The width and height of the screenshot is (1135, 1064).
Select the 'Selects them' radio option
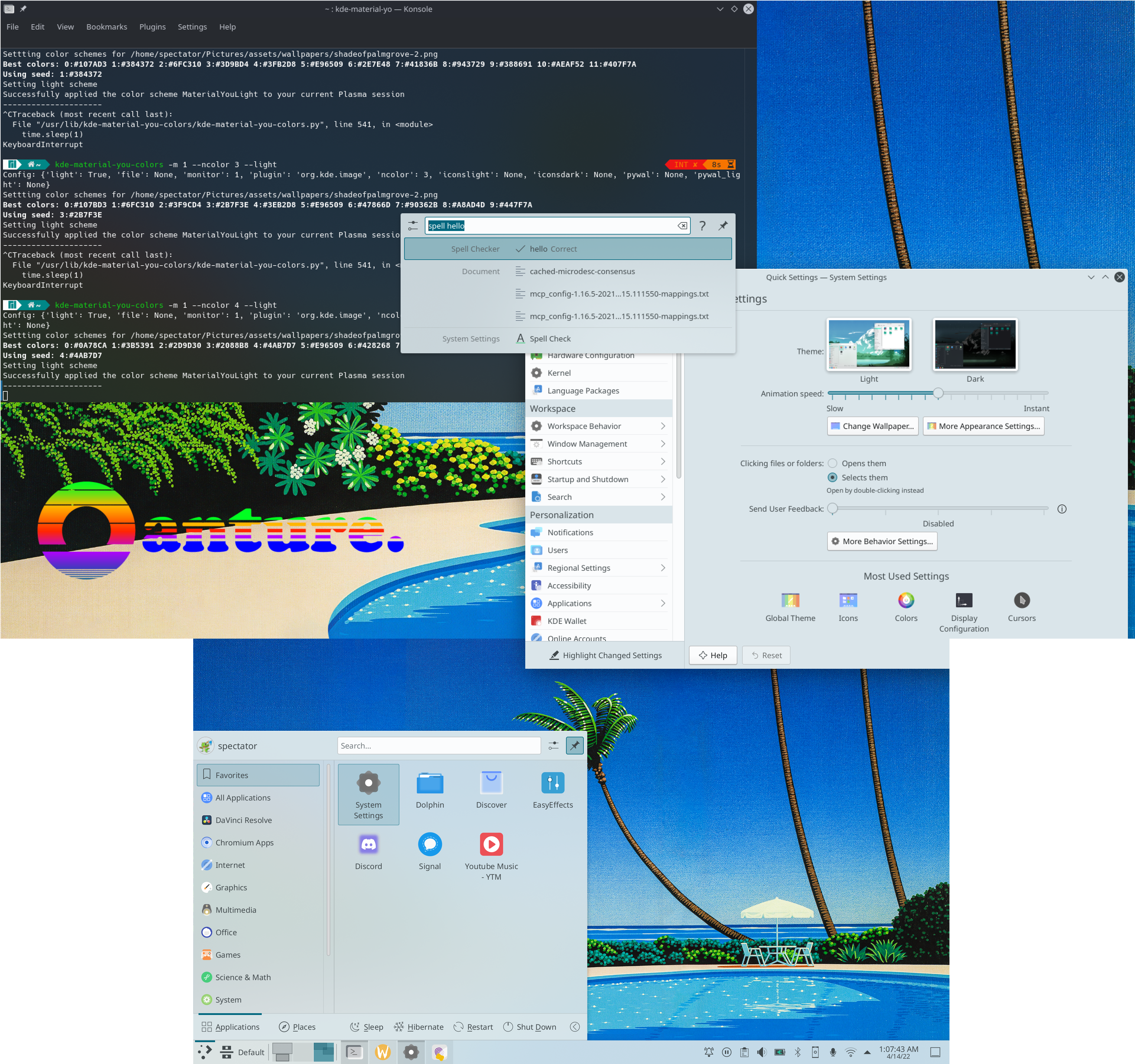tap(832, 478)
